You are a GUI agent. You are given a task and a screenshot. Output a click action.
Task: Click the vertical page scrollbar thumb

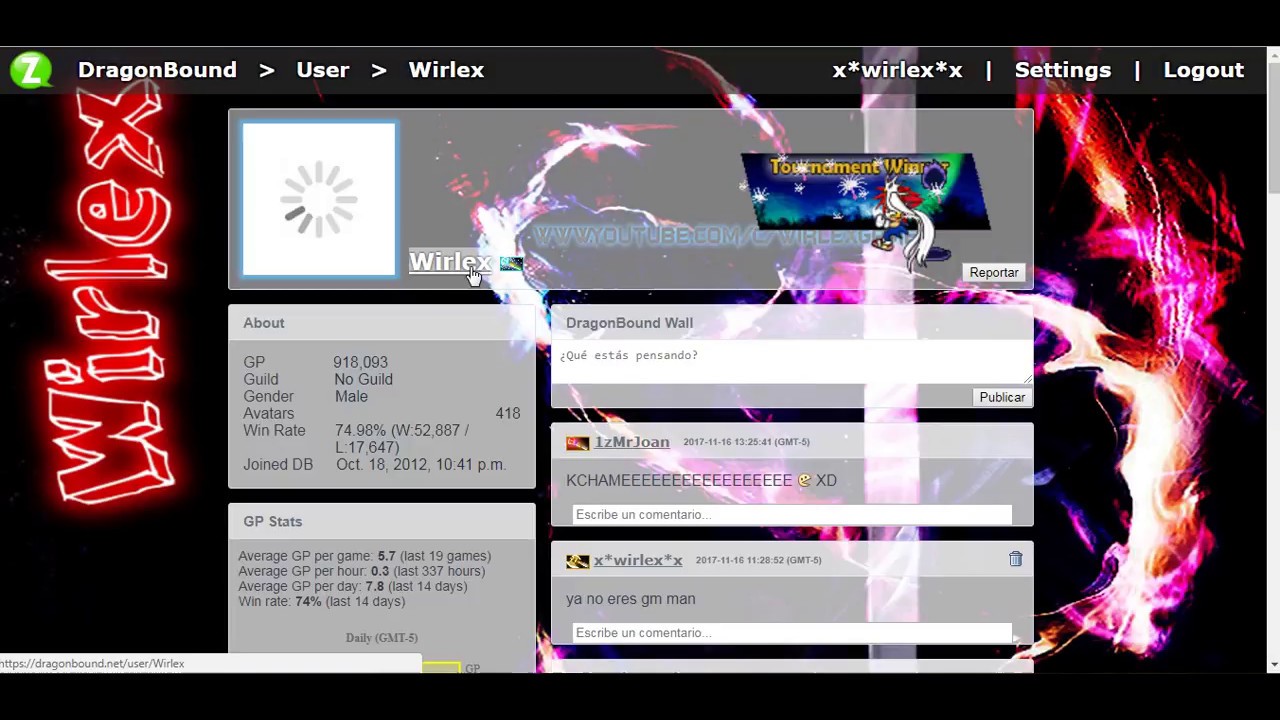(x=1272, y=127)
